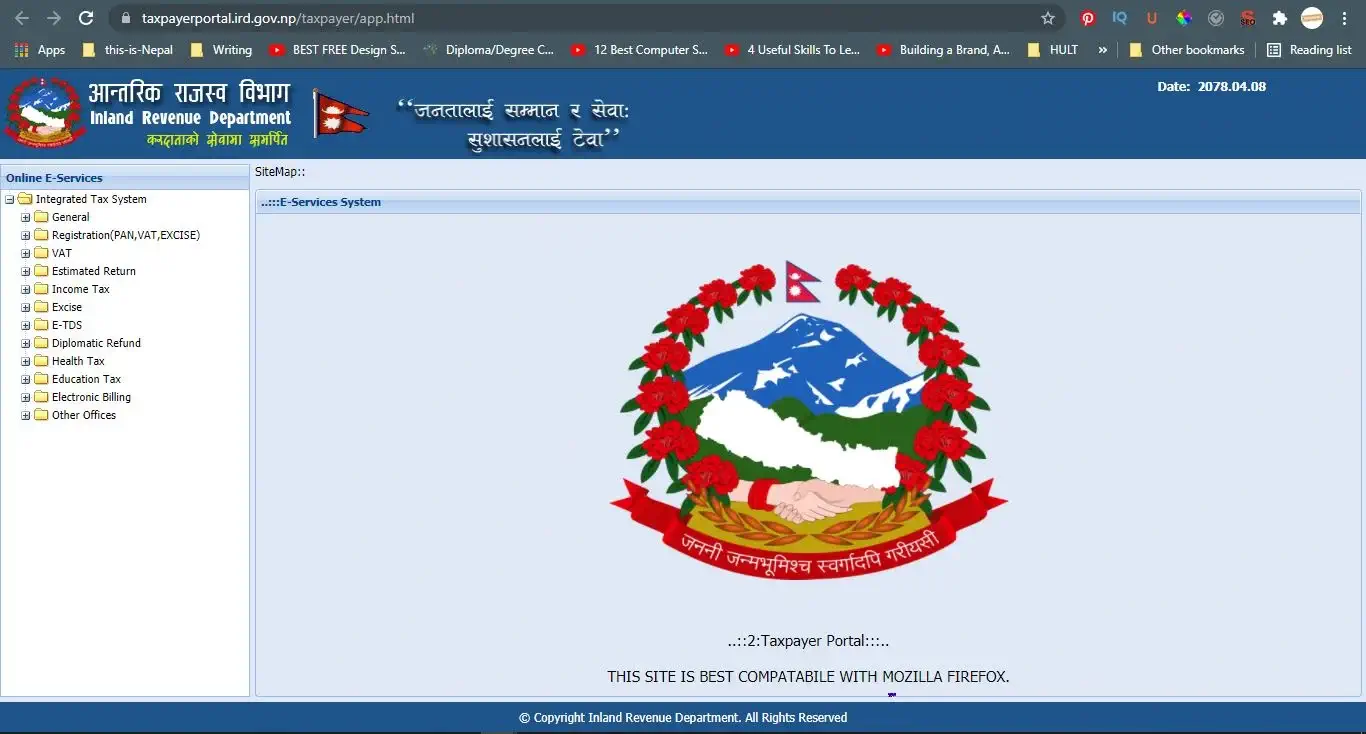Open the Writing bookmark folder

pos(221,50)
